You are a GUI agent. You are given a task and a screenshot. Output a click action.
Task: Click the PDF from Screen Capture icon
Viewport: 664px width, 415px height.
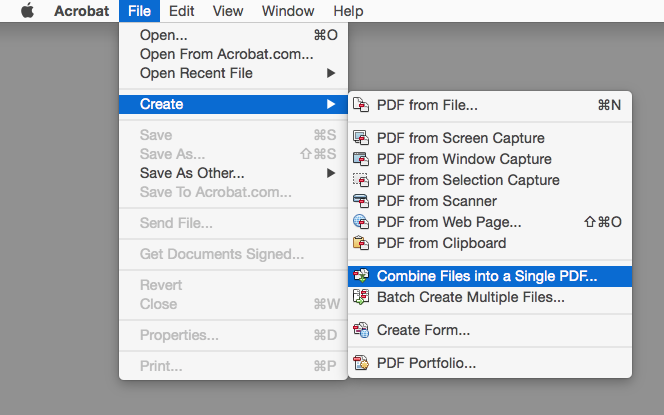tap(361, 138)
